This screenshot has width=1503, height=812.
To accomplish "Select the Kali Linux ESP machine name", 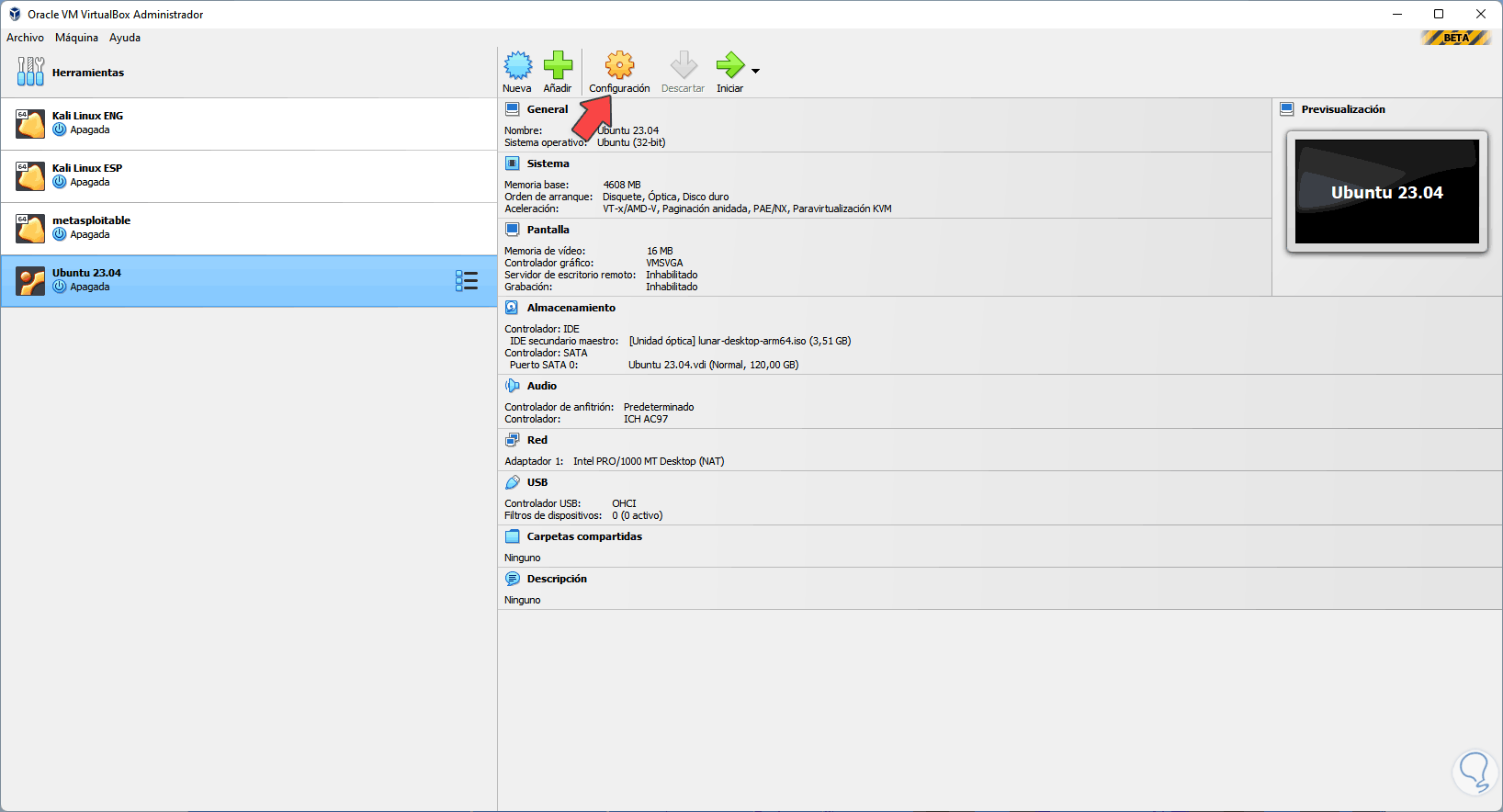I will (x=87, y=168).
